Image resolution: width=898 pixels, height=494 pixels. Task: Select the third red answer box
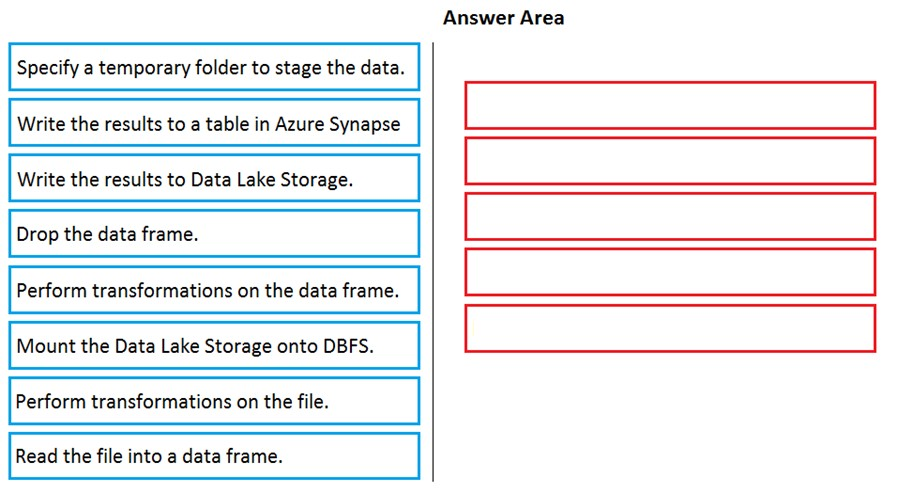tap(670, 216)
